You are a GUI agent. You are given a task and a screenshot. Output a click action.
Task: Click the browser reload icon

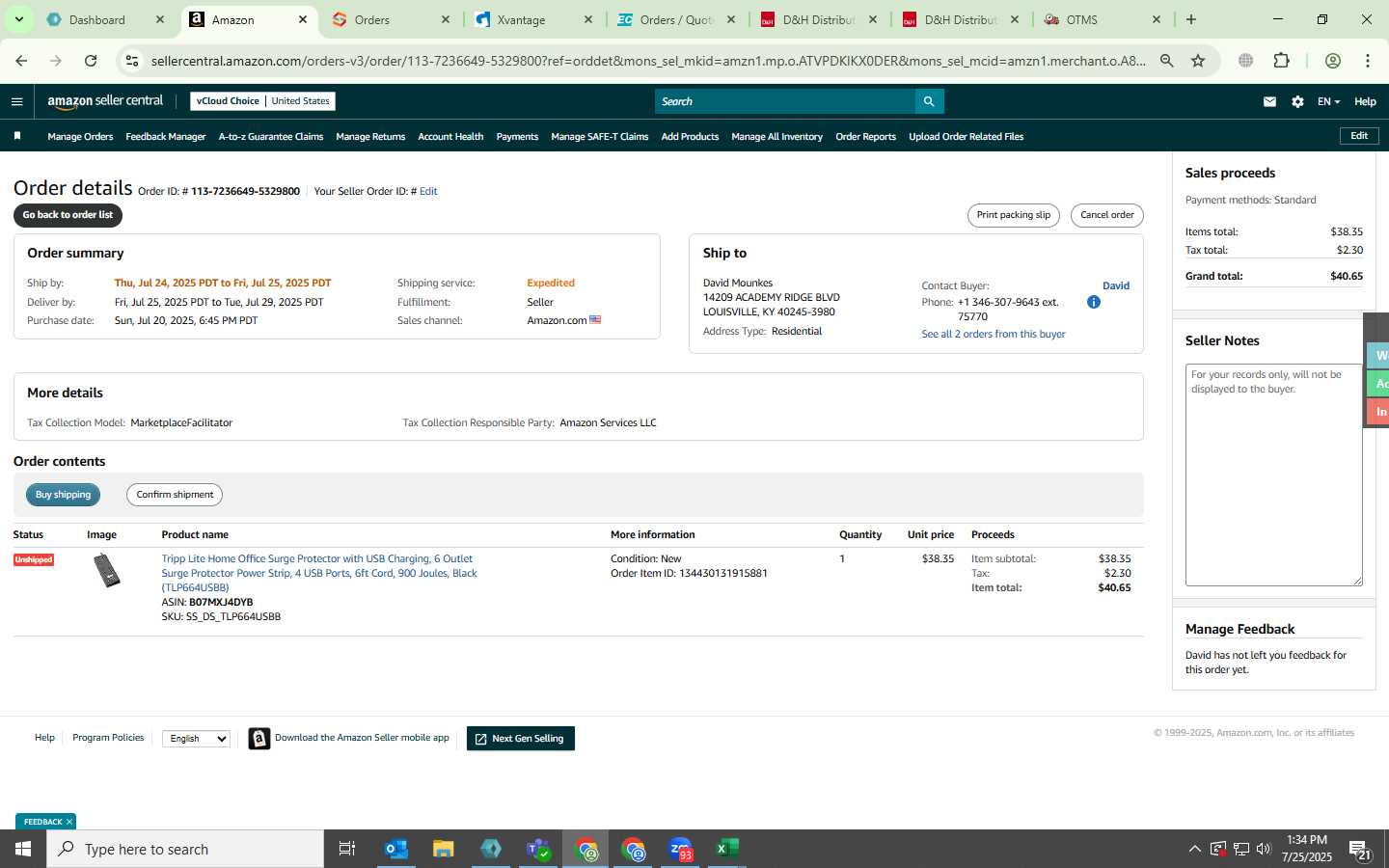91,61
